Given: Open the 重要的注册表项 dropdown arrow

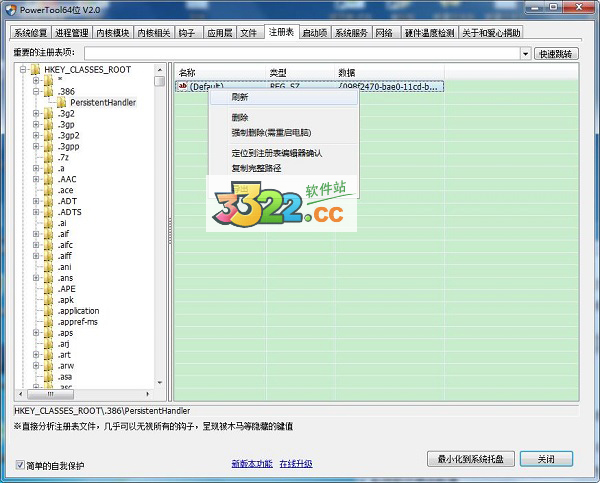Looking at the screenshot, I should click(x=525, y=54).
